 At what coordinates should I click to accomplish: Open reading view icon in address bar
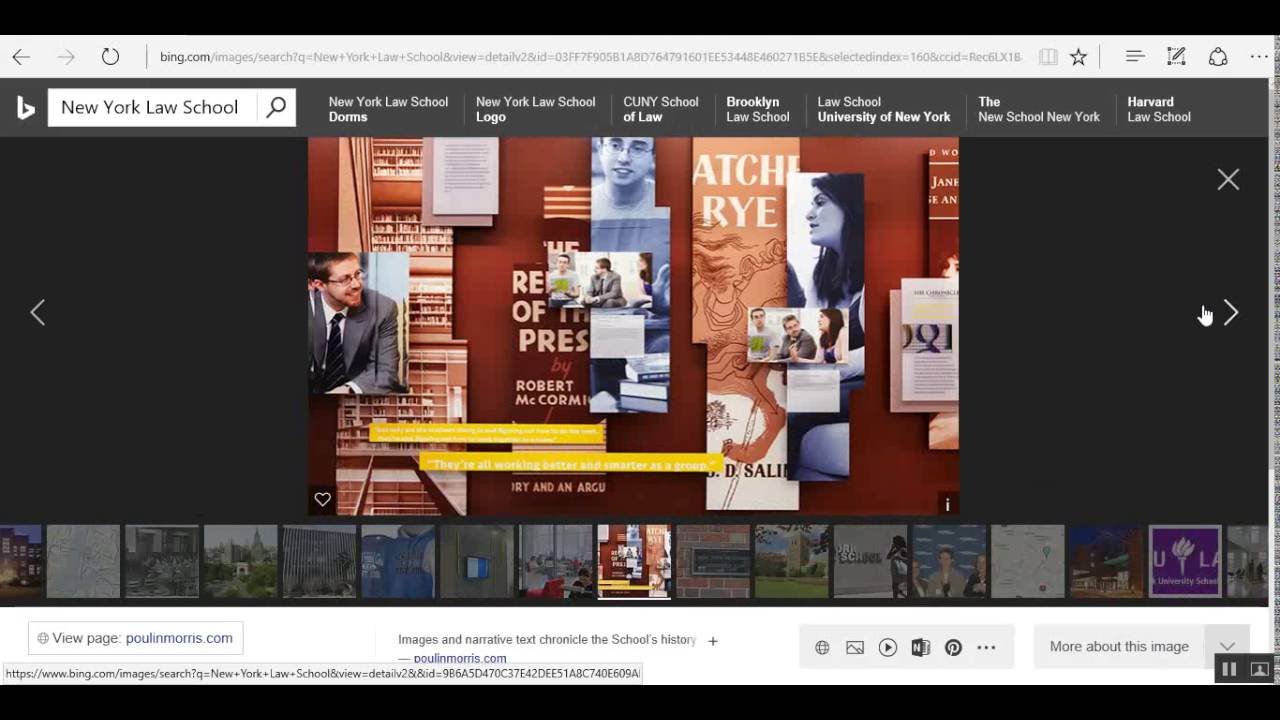(1048, 57)
